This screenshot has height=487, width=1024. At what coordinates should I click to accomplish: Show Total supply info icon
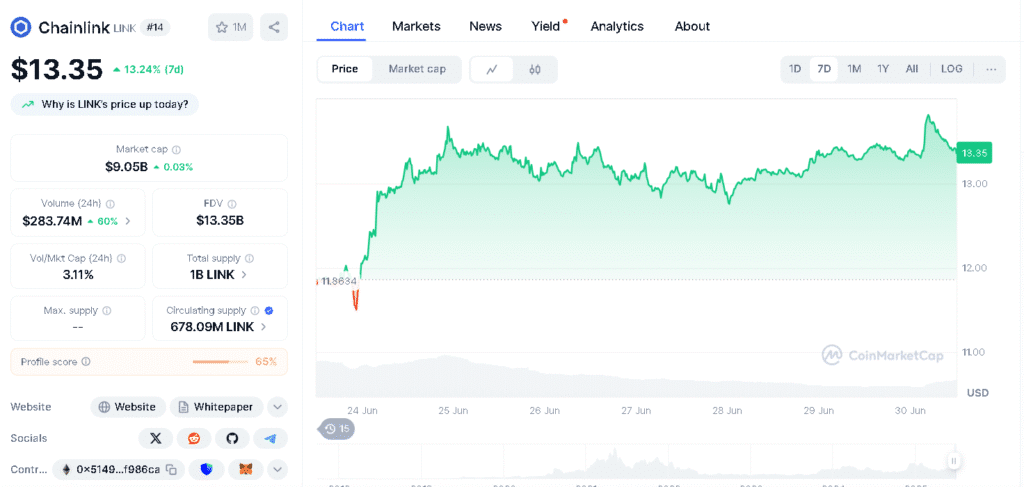pyautogui.click(x=249, y=258)
